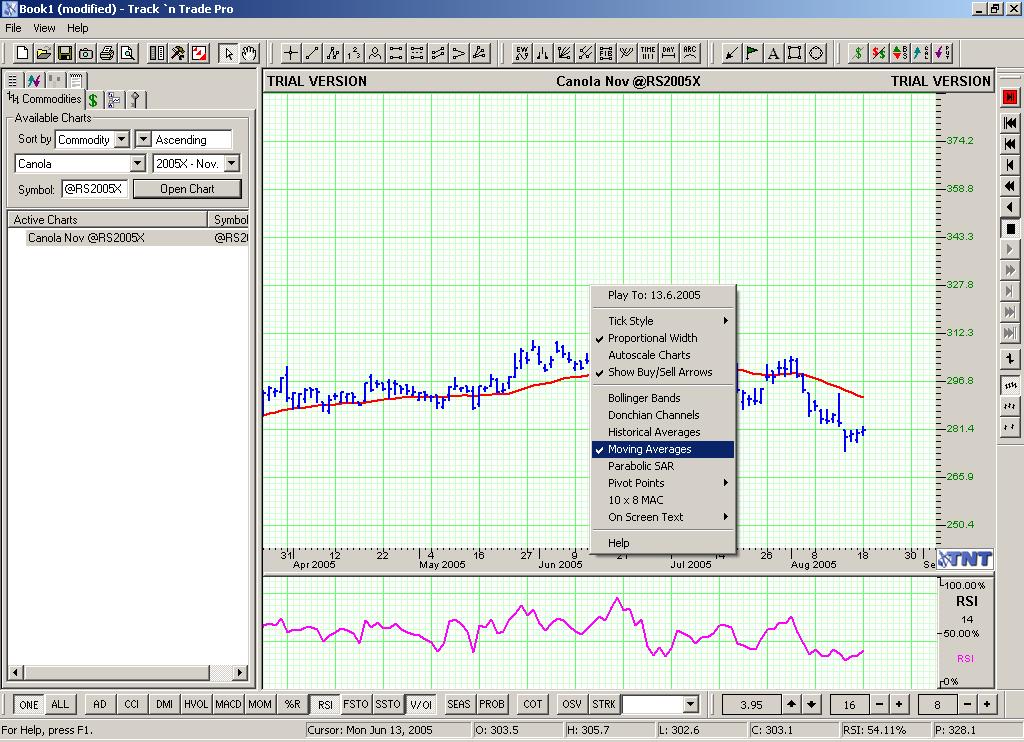Open the Canola commodity dropdown
The width and height of the screenshot is (1024, 742).
(138, 164)
